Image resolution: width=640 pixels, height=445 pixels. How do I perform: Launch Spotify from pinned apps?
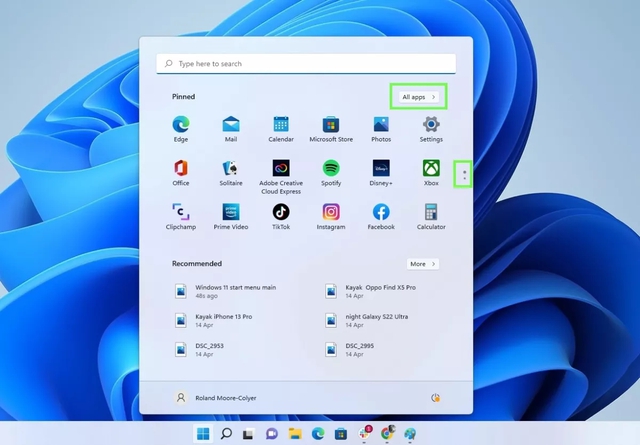331,173
